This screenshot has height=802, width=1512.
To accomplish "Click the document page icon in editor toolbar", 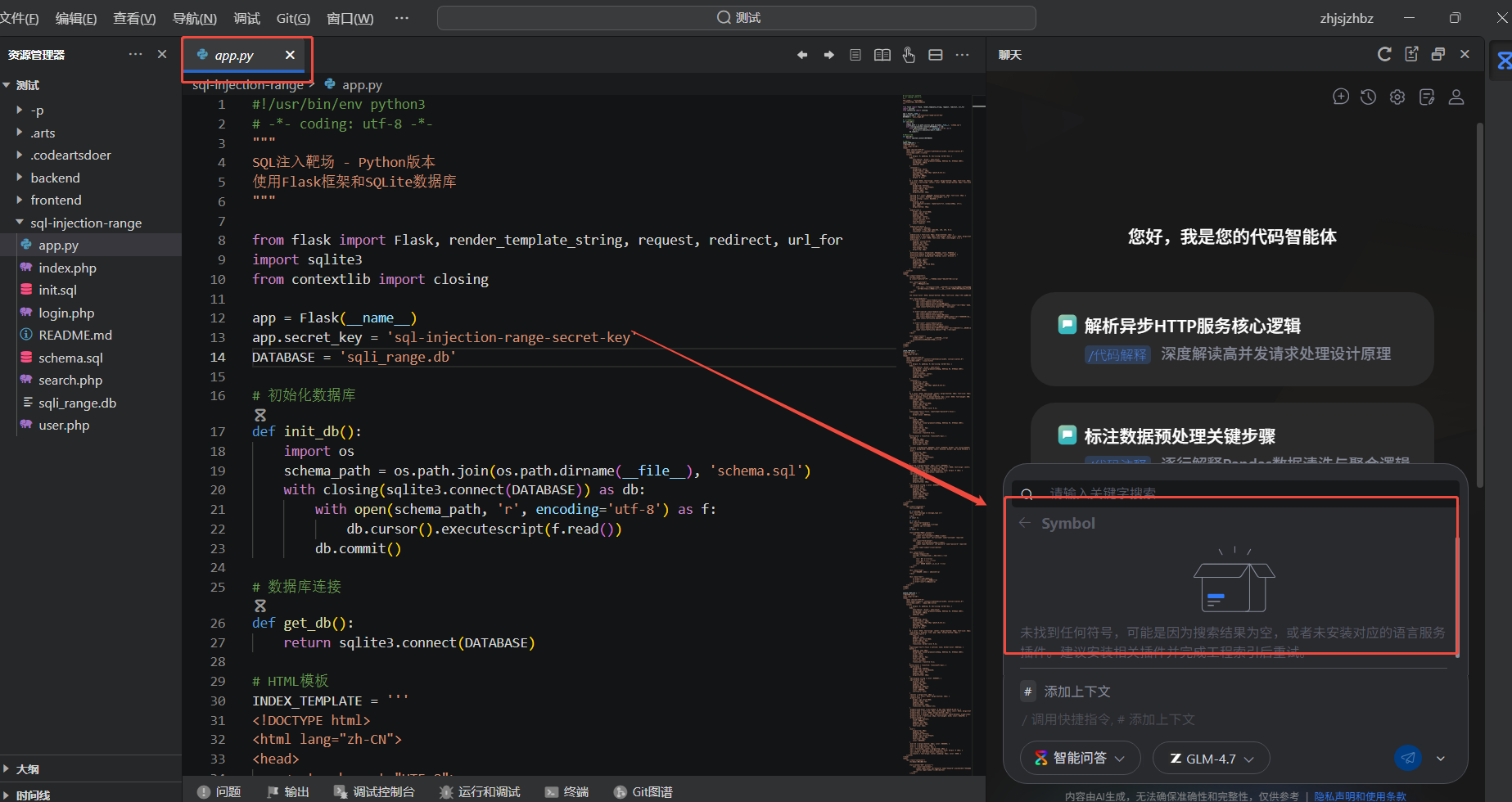I will (855, 55).
